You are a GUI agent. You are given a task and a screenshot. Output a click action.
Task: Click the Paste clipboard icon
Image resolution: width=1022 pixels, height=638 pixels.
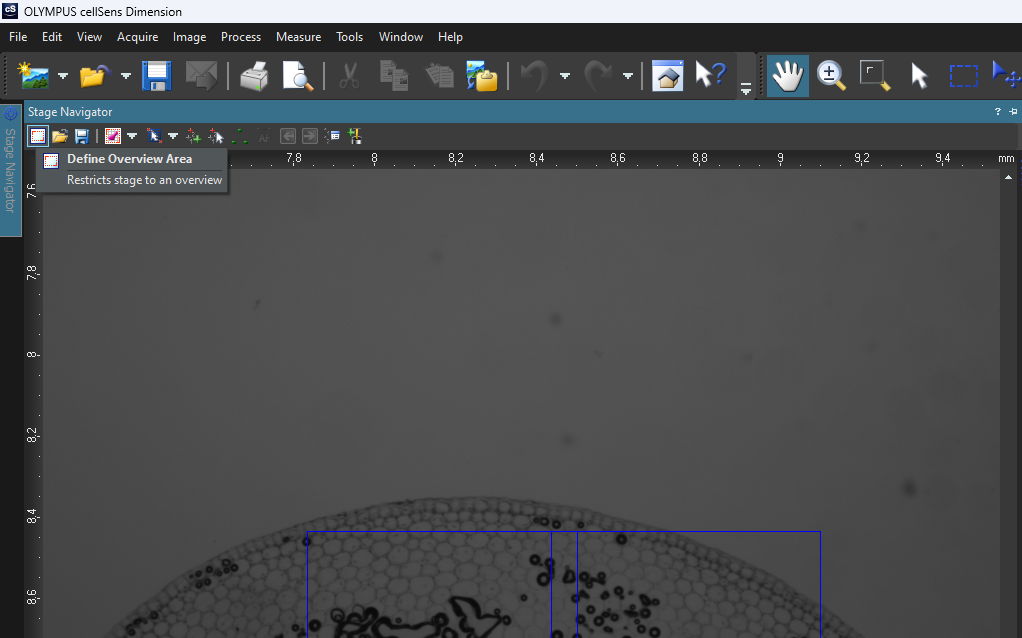click(439, 76)
